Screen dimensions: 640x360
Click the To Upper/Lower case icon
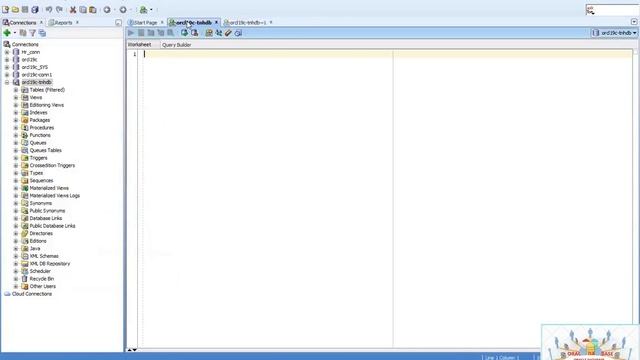click(x=219, y=33)
